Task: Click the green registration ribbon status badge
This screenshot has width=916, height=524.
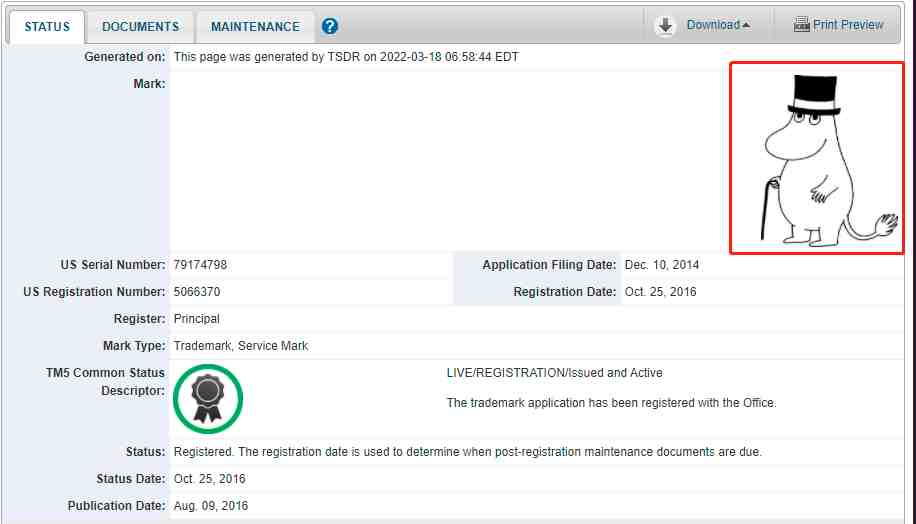Action: 208,399
